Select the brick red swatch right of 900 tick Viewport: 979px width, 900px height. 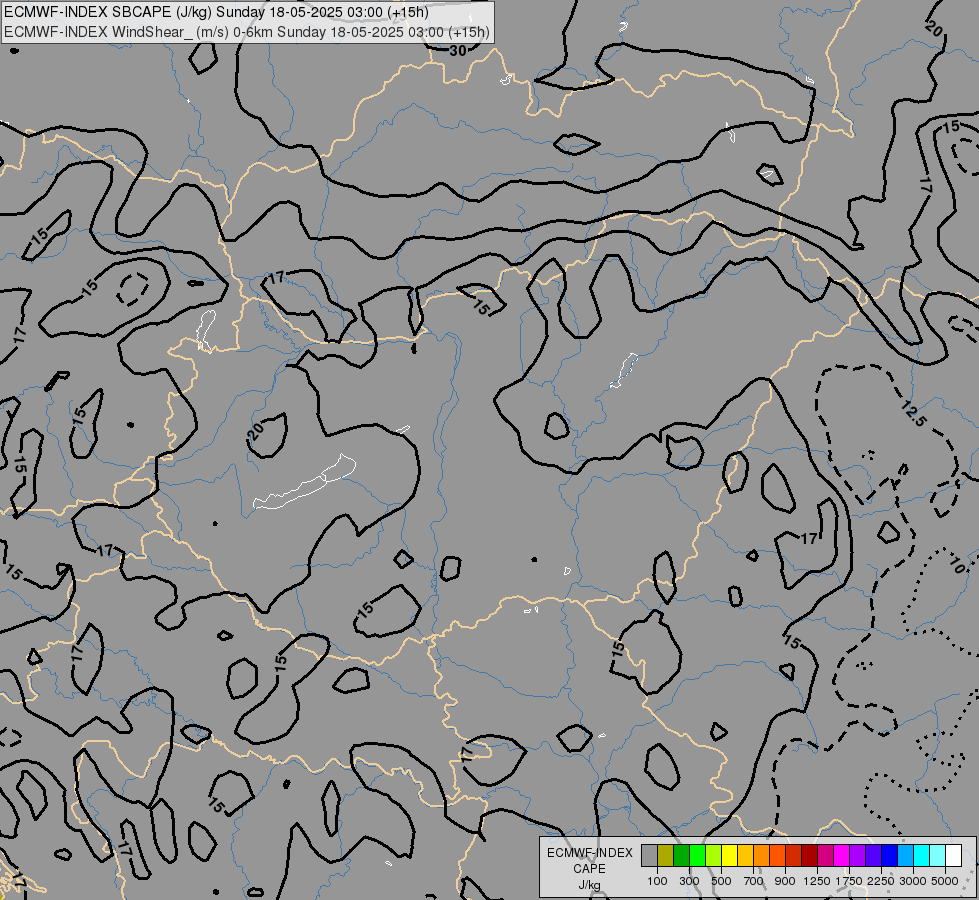tap(794, 855)
